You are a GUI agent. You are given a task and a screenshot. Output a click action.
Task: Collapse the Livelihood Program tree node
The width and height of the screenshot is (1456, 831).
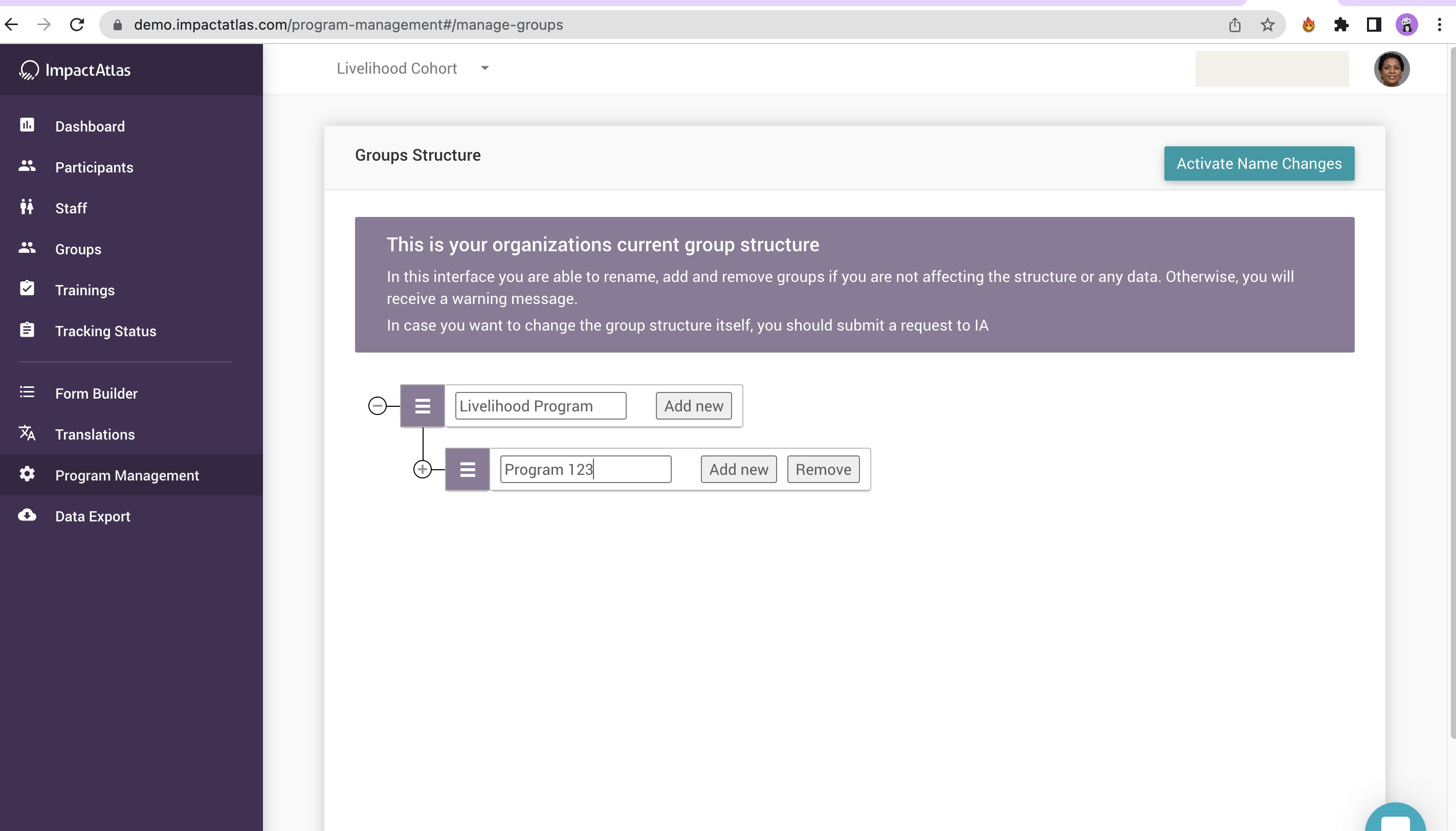tap(377, 406)
